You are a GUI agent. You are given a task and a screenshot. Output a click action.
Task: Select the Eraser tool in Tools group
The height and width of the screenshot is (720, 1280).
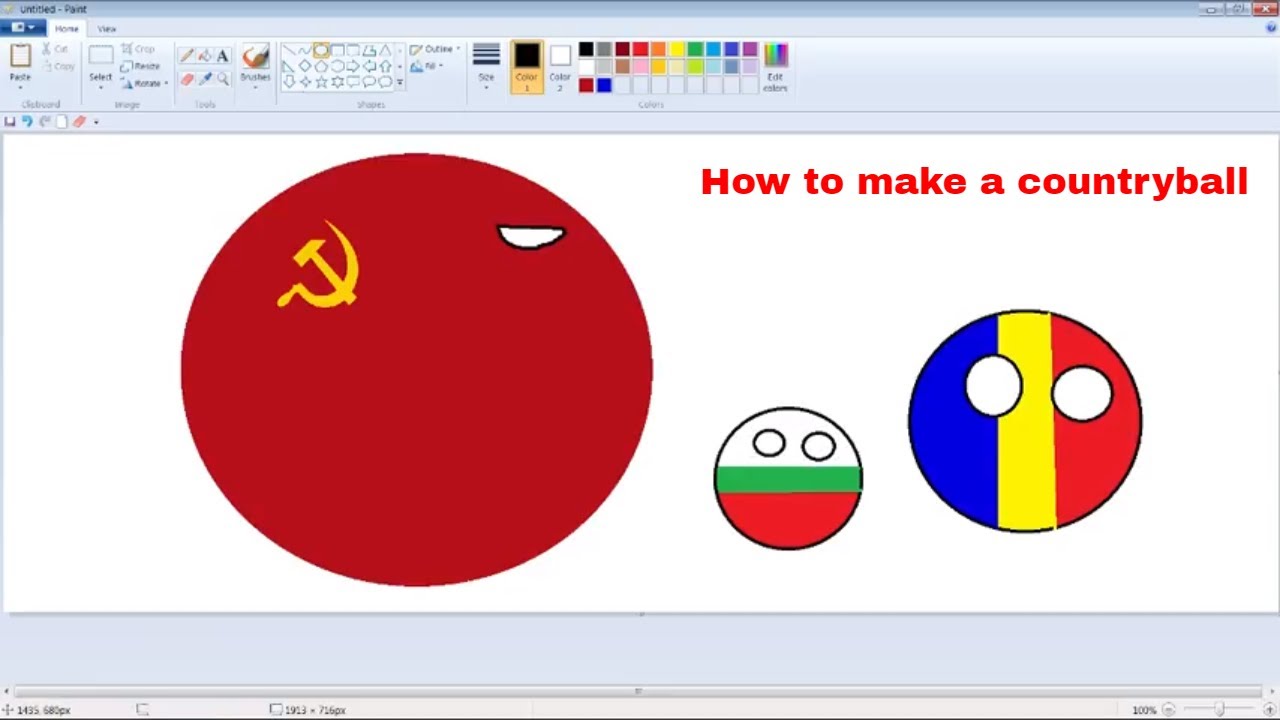pos(187,79)
